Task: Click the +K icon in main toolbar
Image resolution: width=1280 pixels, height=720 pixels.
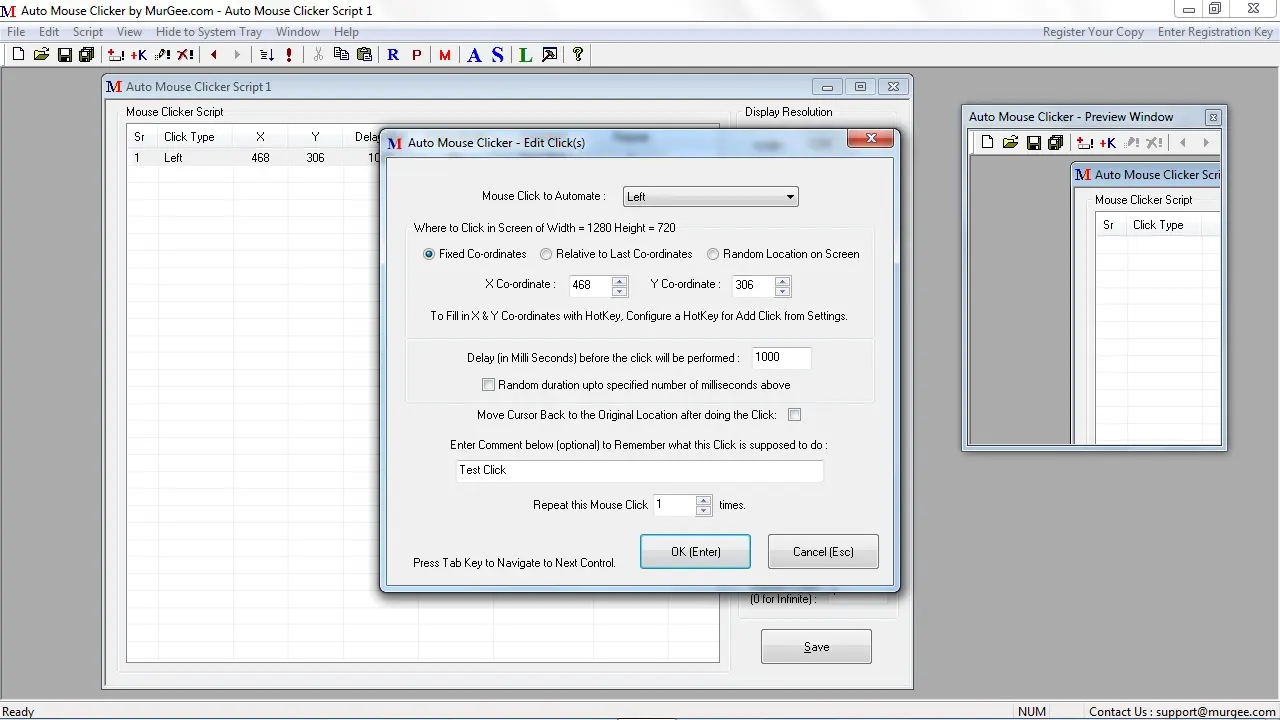Action: coord(139,55)
